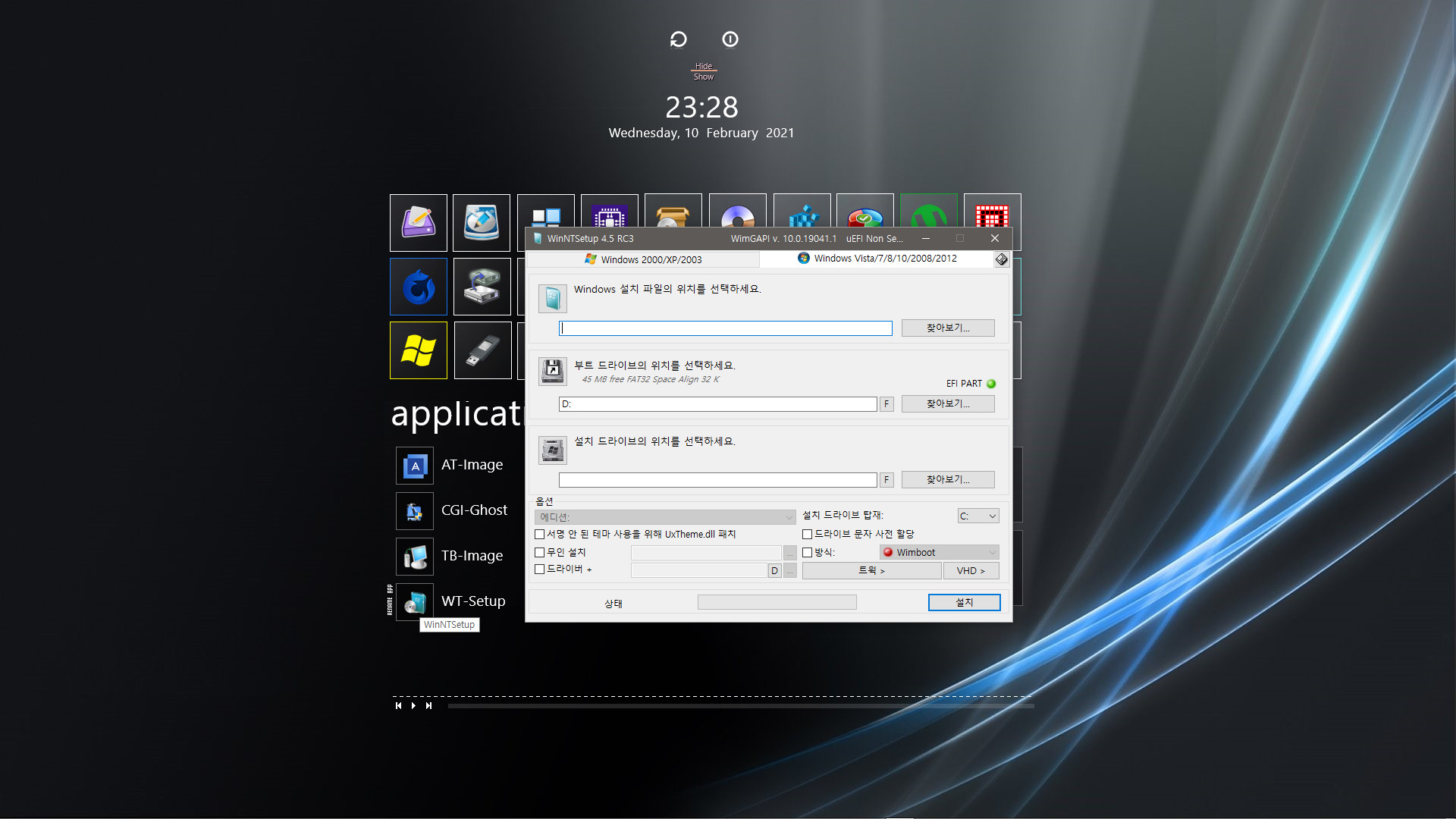Select Windows Vista/7/8/10/2008/2012 tab
The image size is (1456, 819).
click(x=877, y=259)
